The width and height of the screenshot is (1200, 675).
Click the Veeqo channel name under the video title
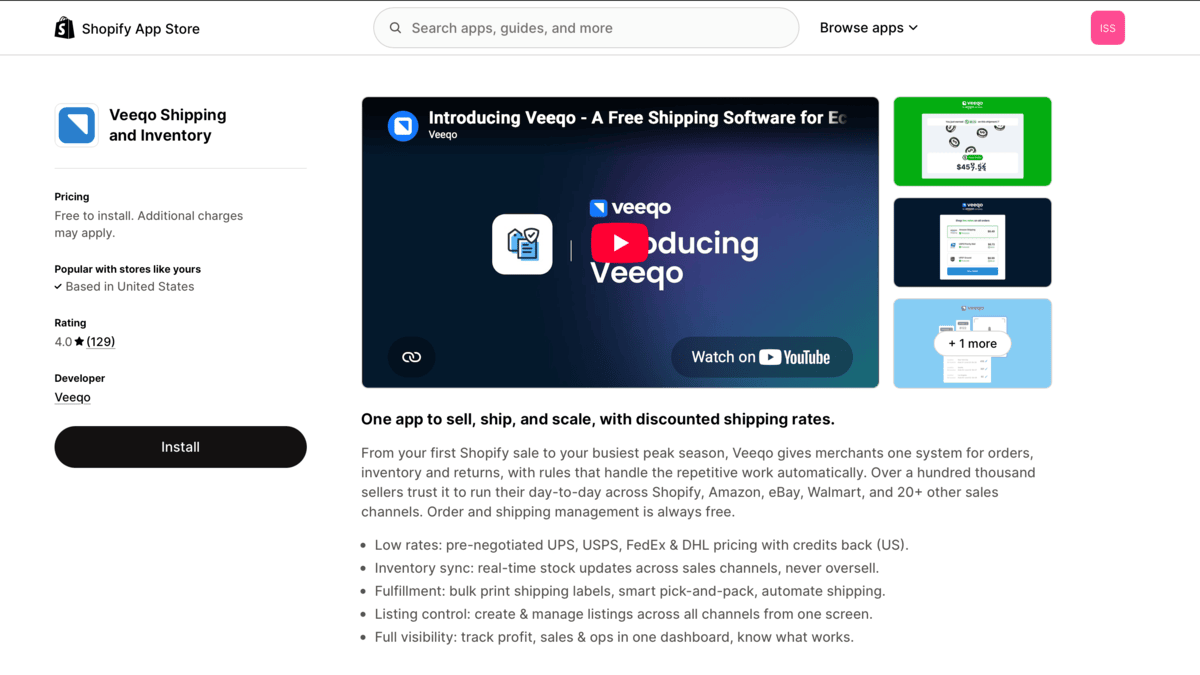443,135
